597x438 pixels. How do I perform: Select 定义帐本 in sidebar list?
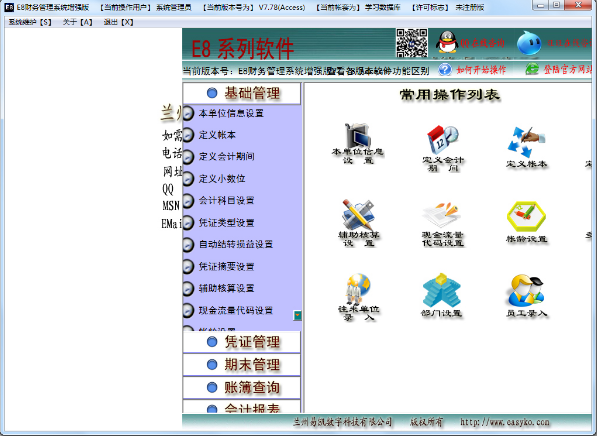217,135
